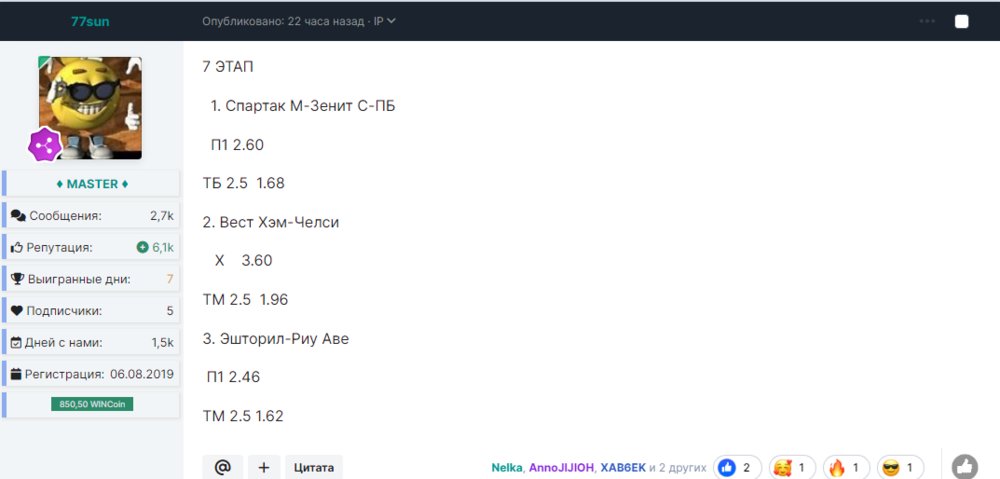Open Nelka's profile from reactions list
The width and height of the screenshot is (1000, 479).
(507, 467)
